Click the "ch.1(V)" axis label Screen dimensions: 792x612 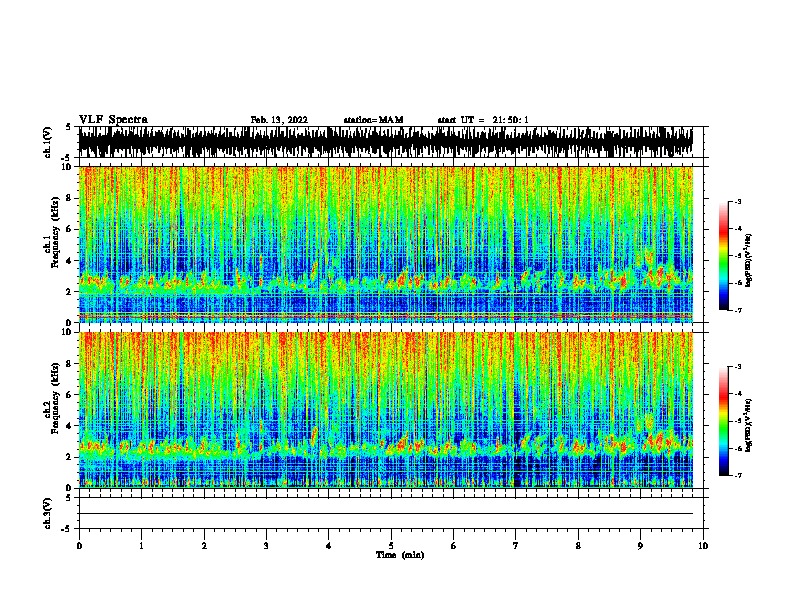coord(48,142)
